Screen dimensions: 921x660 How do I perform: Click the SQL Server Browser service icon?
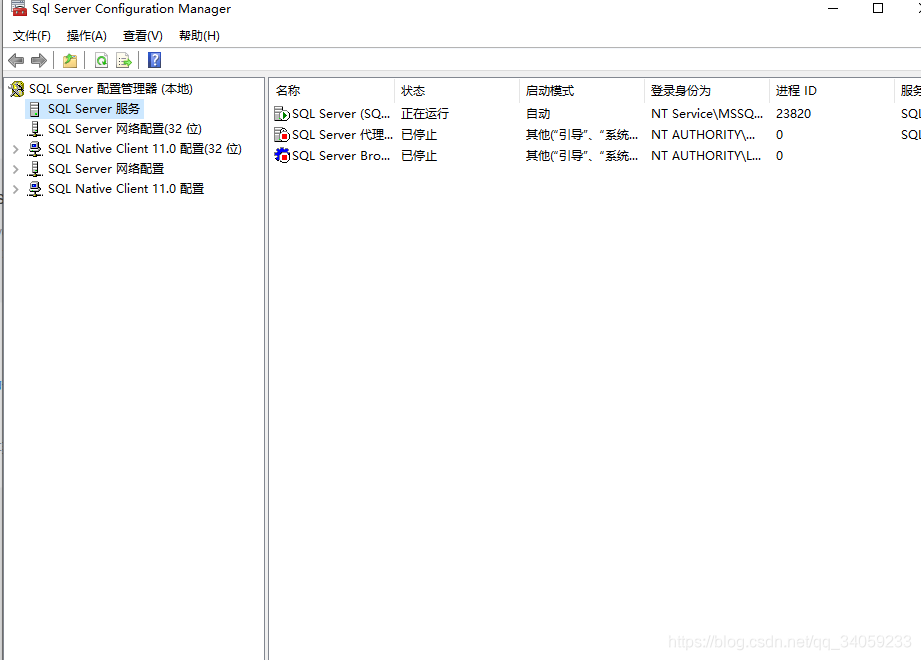[282, 156]
